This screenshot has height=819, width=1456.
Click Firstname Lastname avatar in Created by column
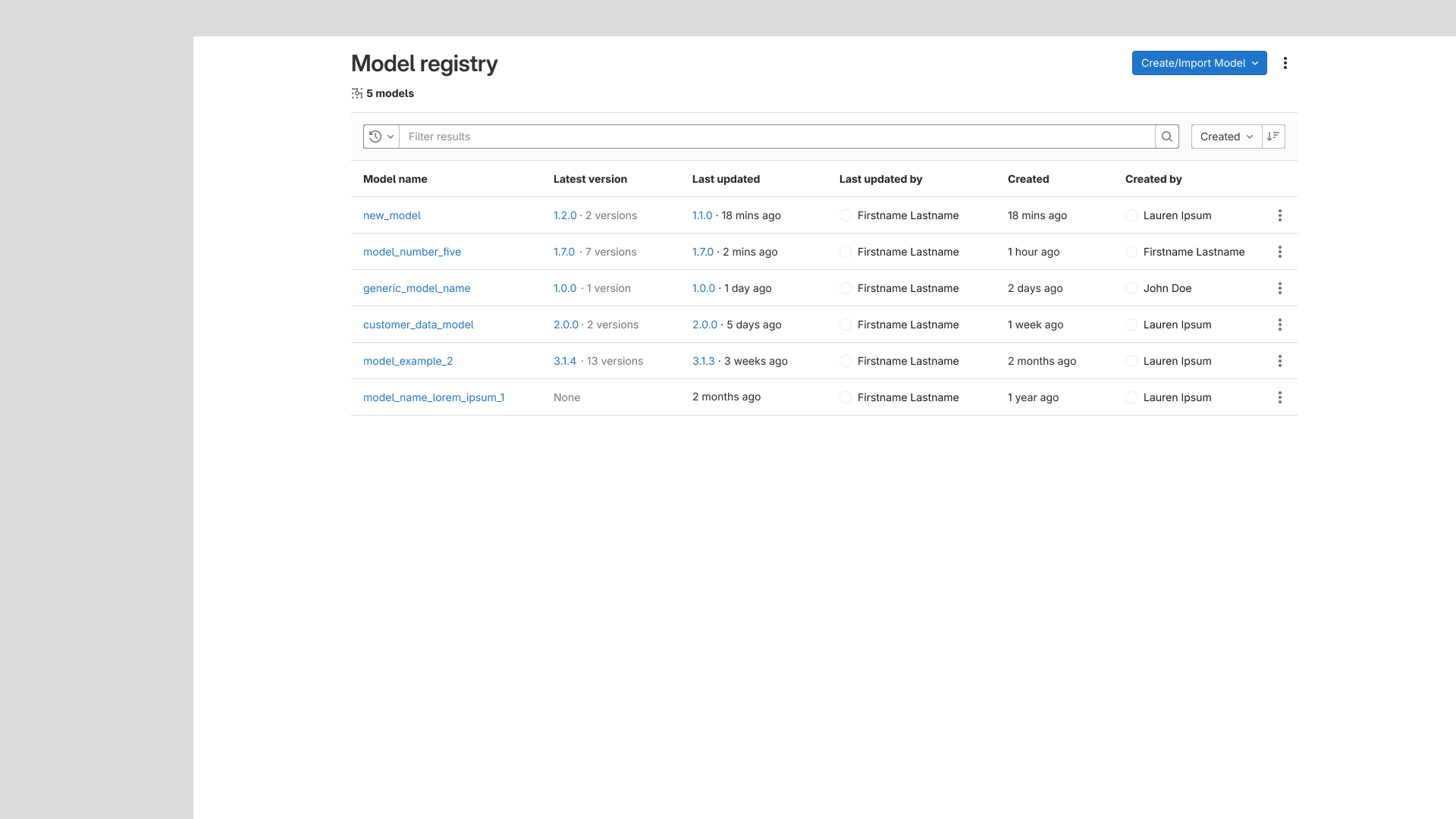[1131, 252]
